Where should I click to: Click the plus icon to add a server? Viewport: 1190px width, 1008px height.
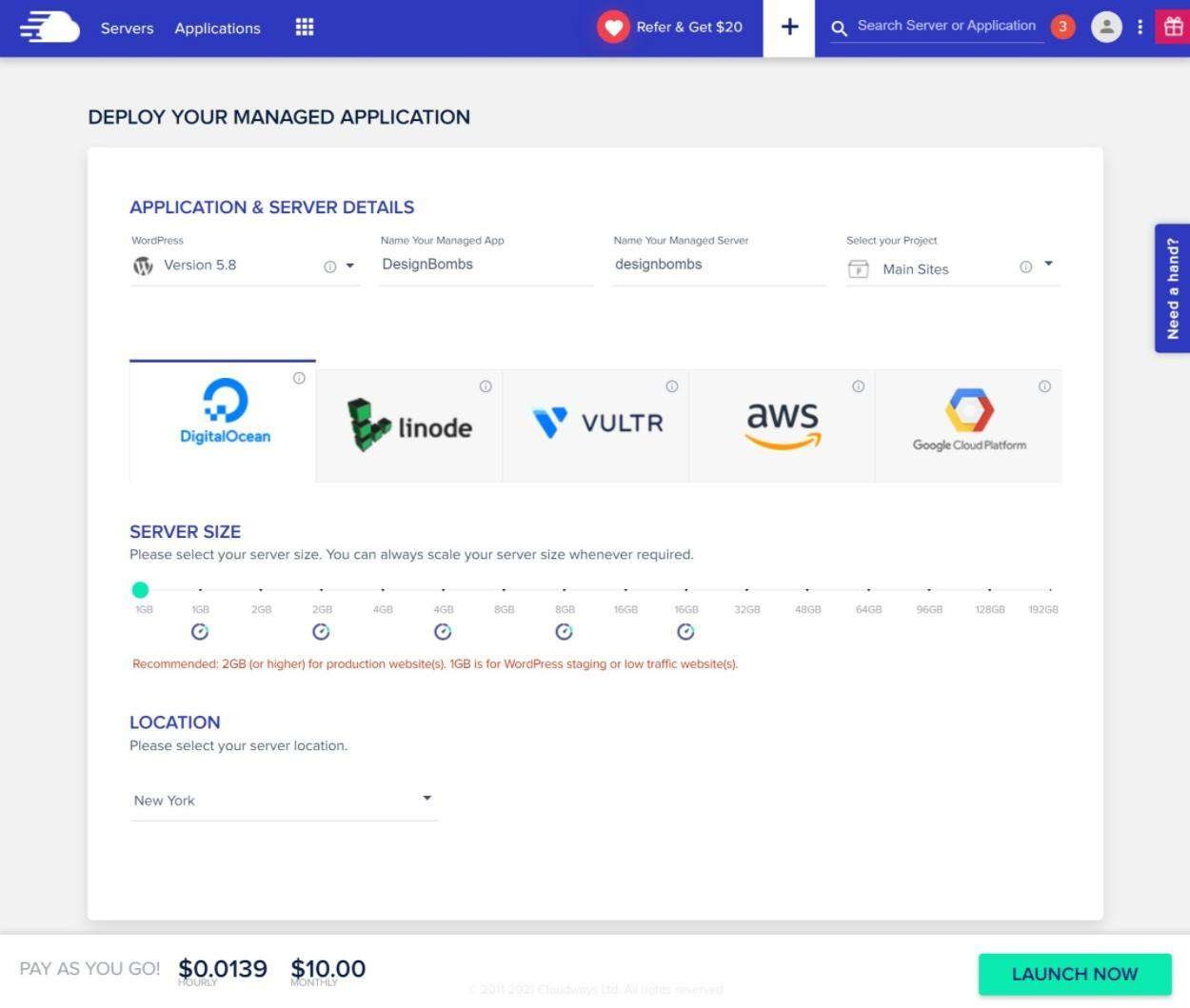pos(788,27)
